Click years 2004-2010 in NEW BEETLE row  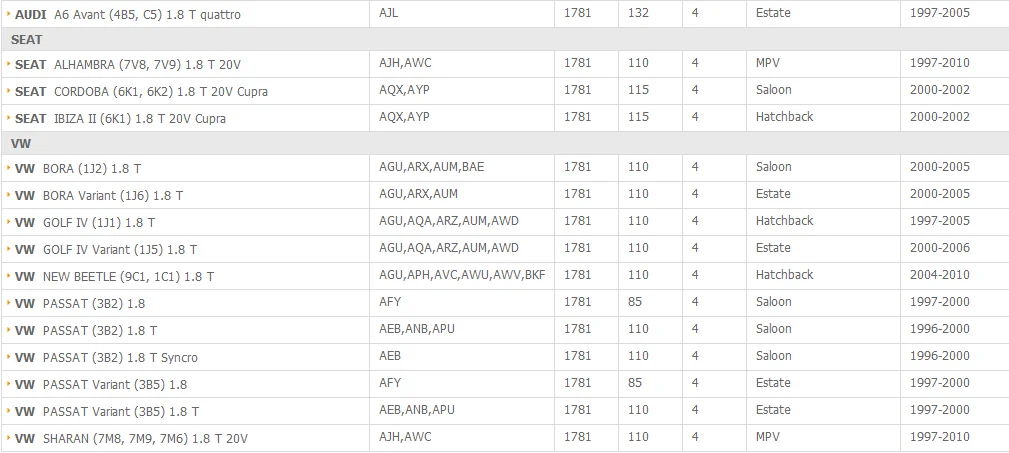940,275
